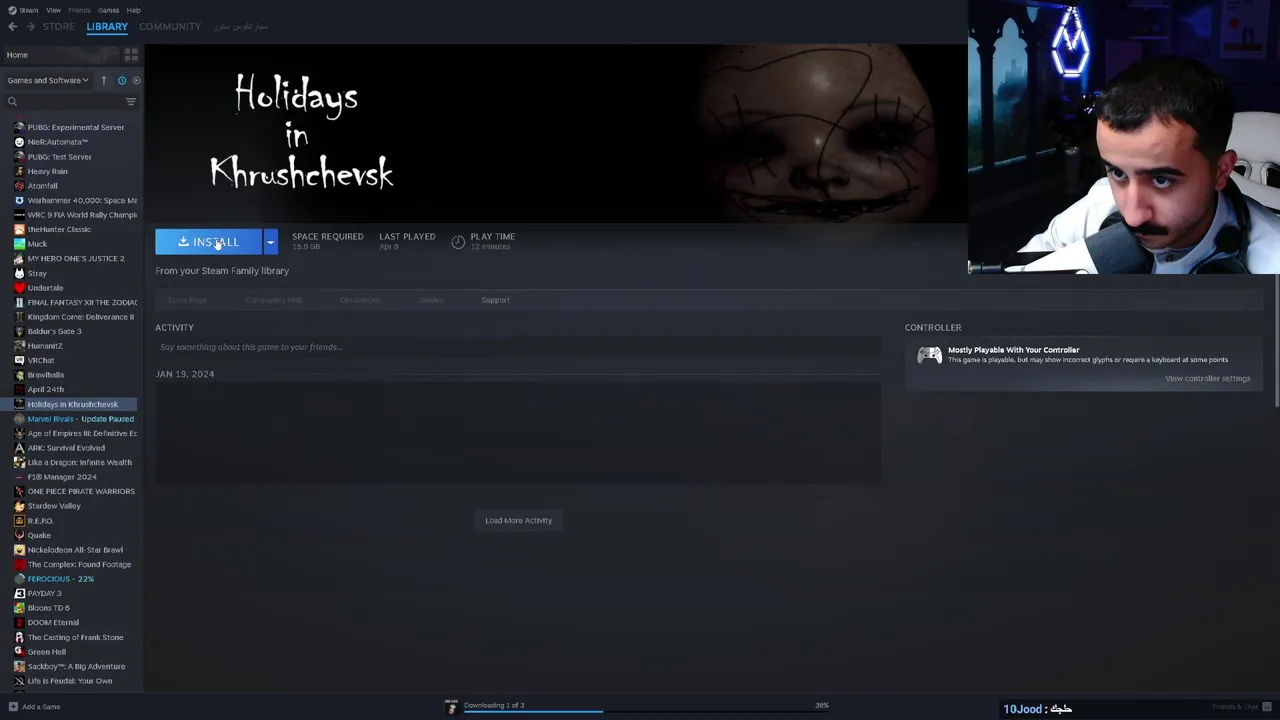Select the Undertale heart icon

tap(19, 288)
